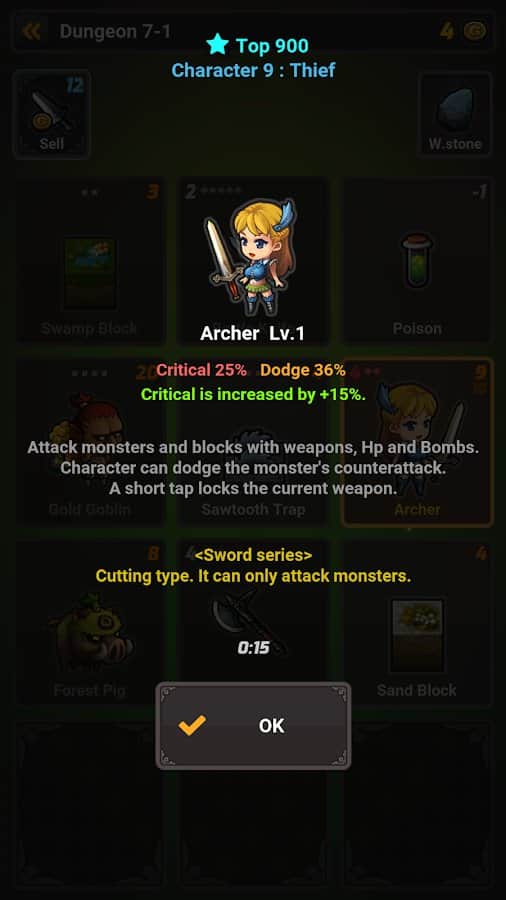Tap the Forest Pig monster card
Image resolution: width=506 pixels, height=900 pixels.
coord(89,623)
